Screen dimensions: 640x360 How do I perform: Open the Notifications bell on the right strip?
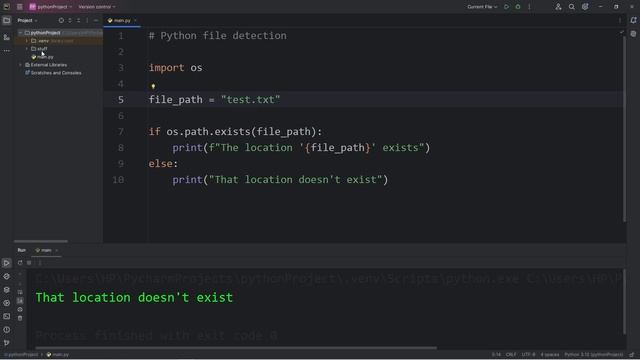coord(633,20)
